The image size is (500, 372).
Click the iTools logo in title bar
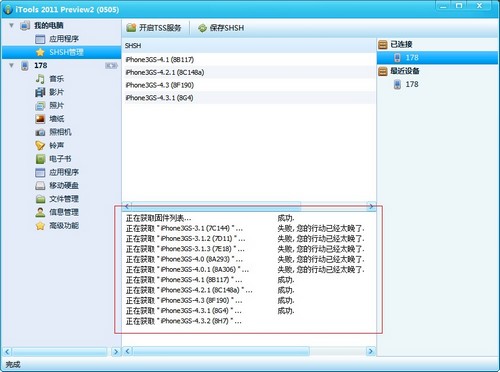[x=8, y=9]
